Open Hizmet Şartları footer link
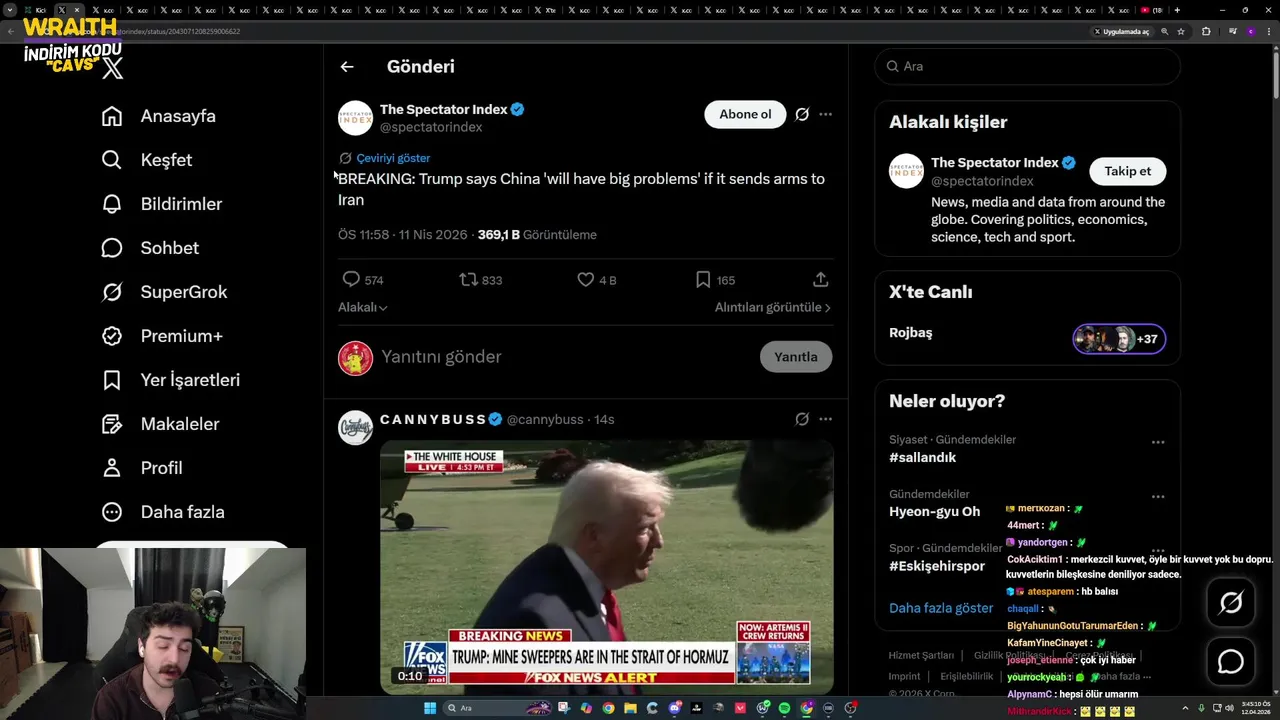 921,656
